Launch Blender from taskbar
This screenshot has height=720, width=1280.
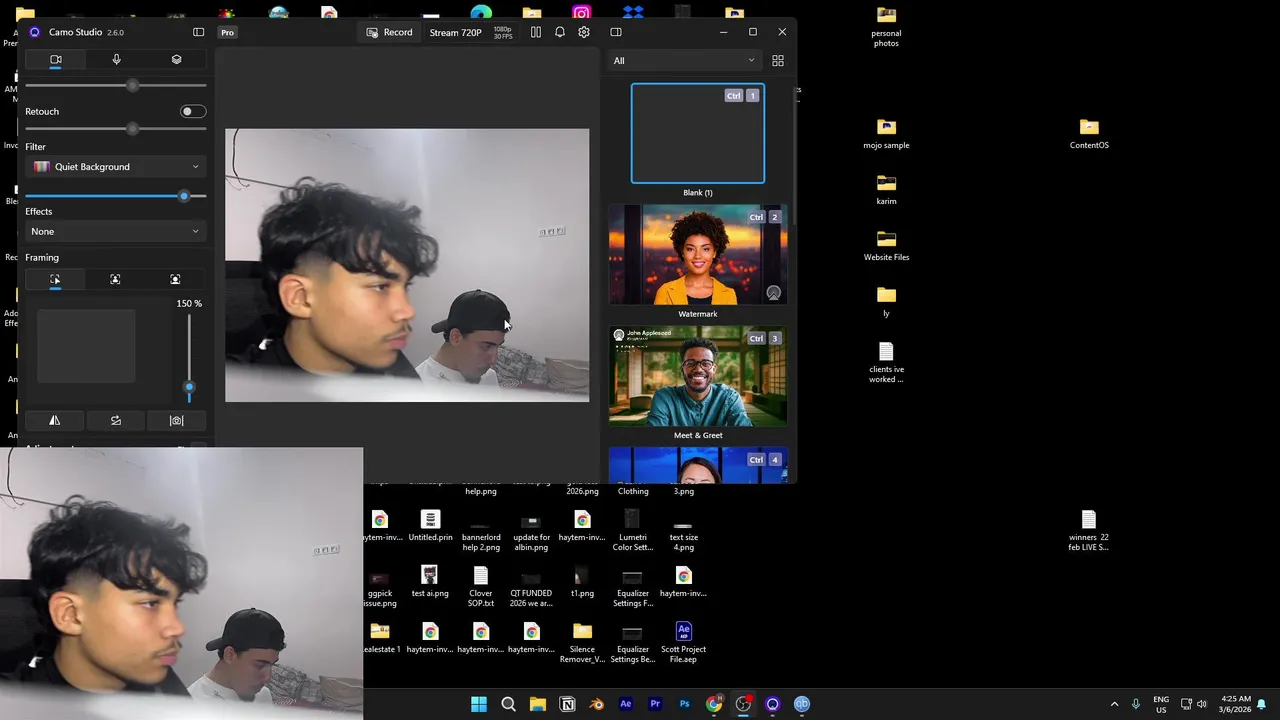(x=596, y=704)
